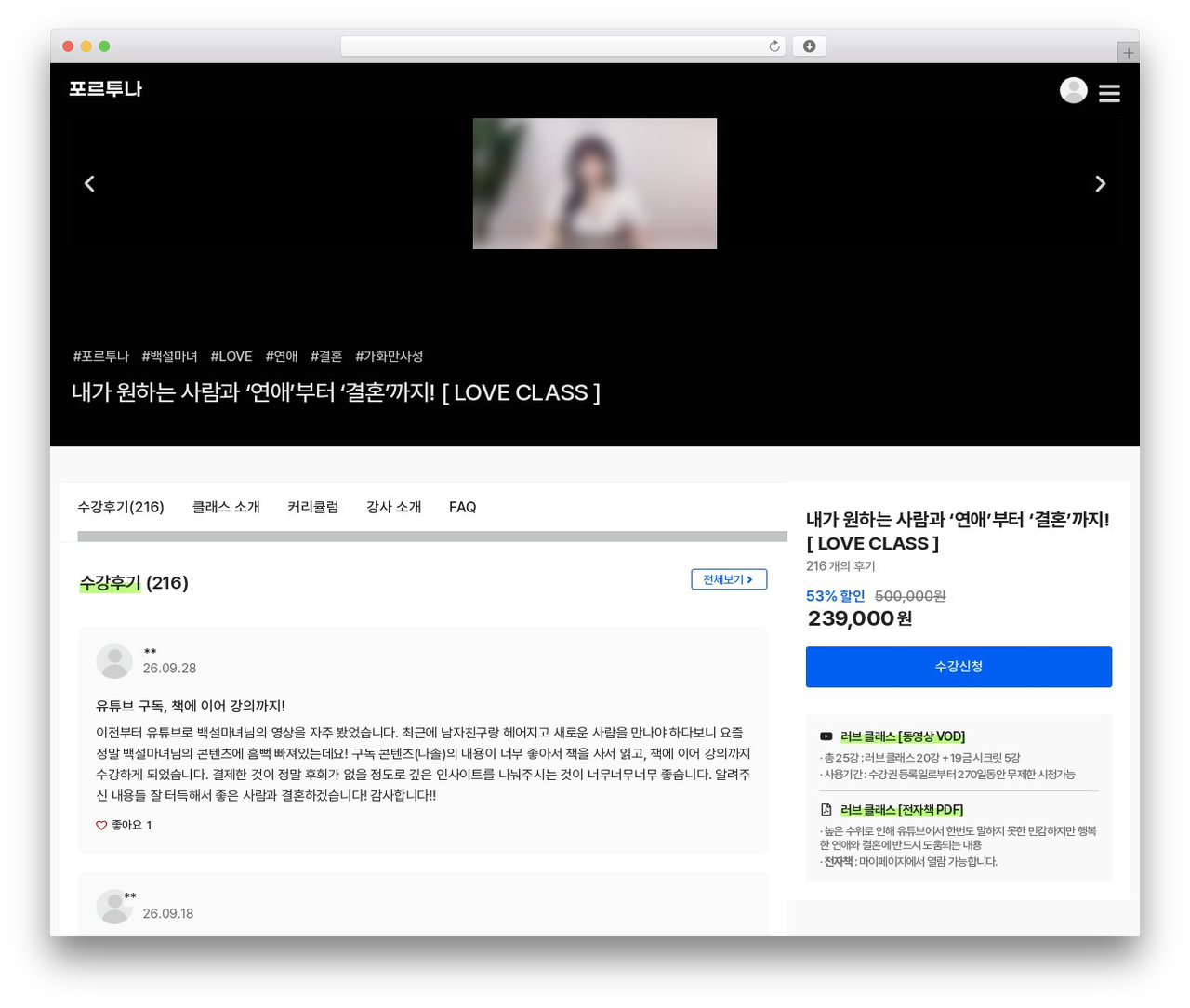Click the 포르투나 site logo
Image resolution: width=1190 pixels, height=1008 pixels.
pos(105,89)
